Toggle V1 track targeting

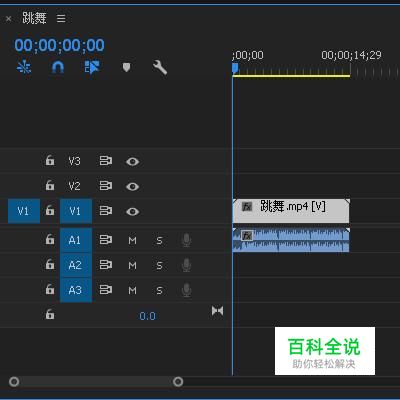point(76,211)
